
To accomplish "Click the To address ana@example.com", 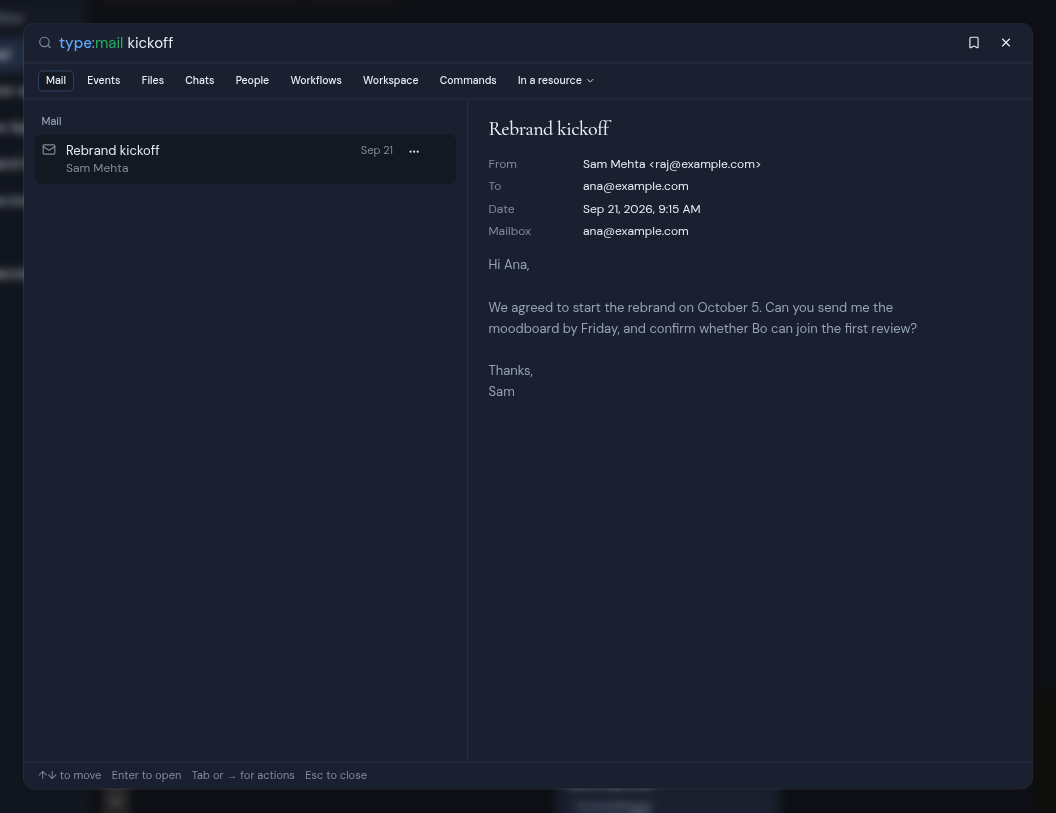I will (x=636, y=187).
